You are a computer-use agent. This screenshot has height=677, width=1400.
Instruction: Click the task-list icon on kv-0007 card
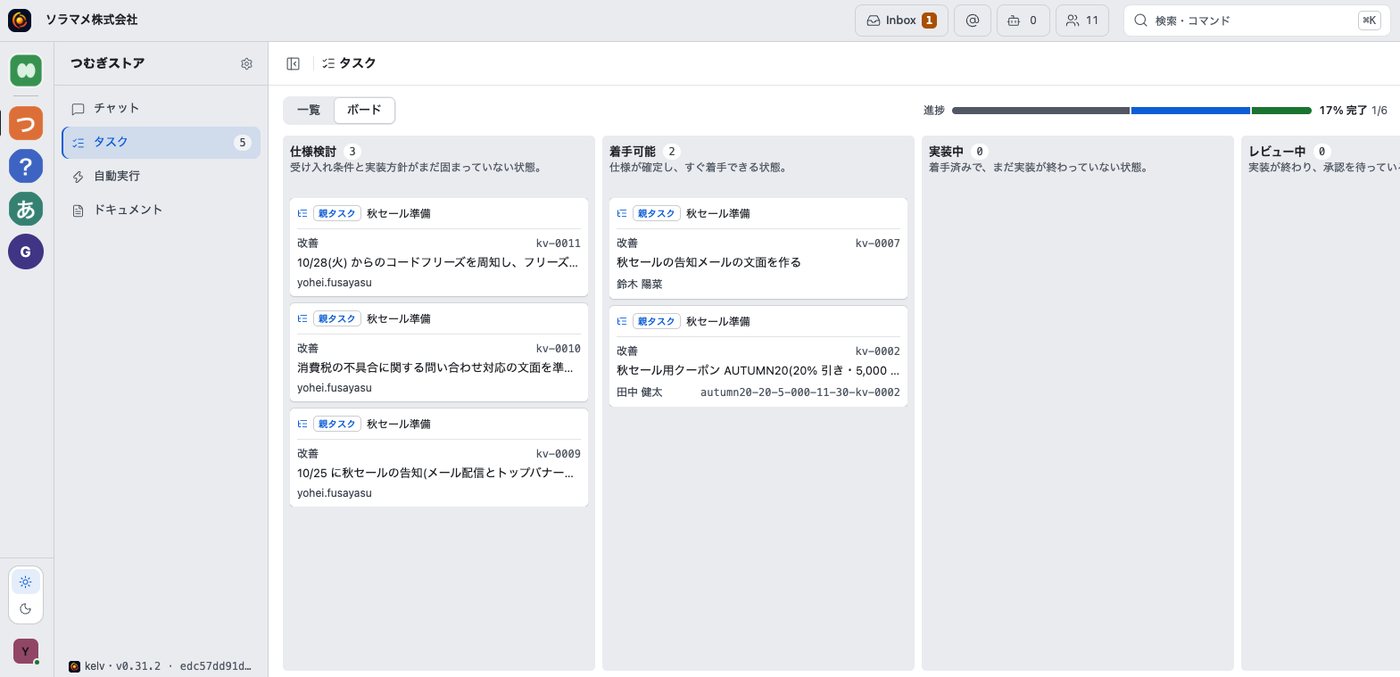pyautogui.click(x=622, y=213)
